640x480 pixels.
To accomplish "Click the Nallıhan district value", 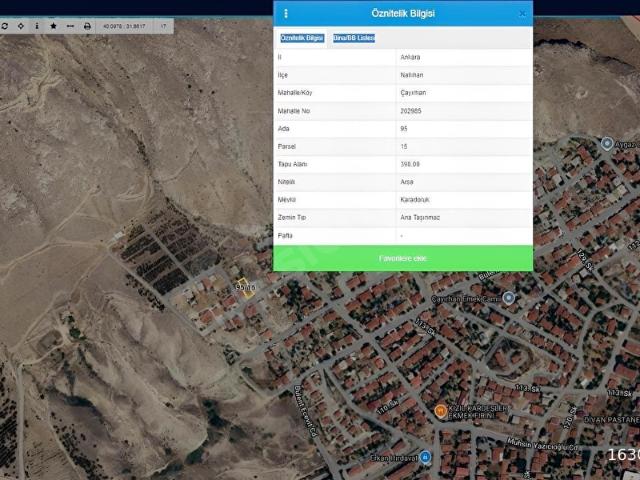I will pos(412,75).
